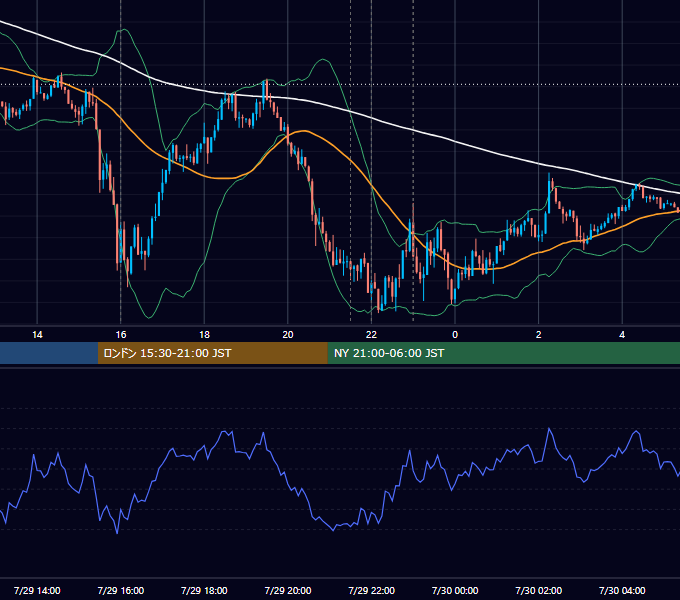Click hour label 20 on price chart axis
The width and height of the screenshot is (680, 600).
point(288,335)
